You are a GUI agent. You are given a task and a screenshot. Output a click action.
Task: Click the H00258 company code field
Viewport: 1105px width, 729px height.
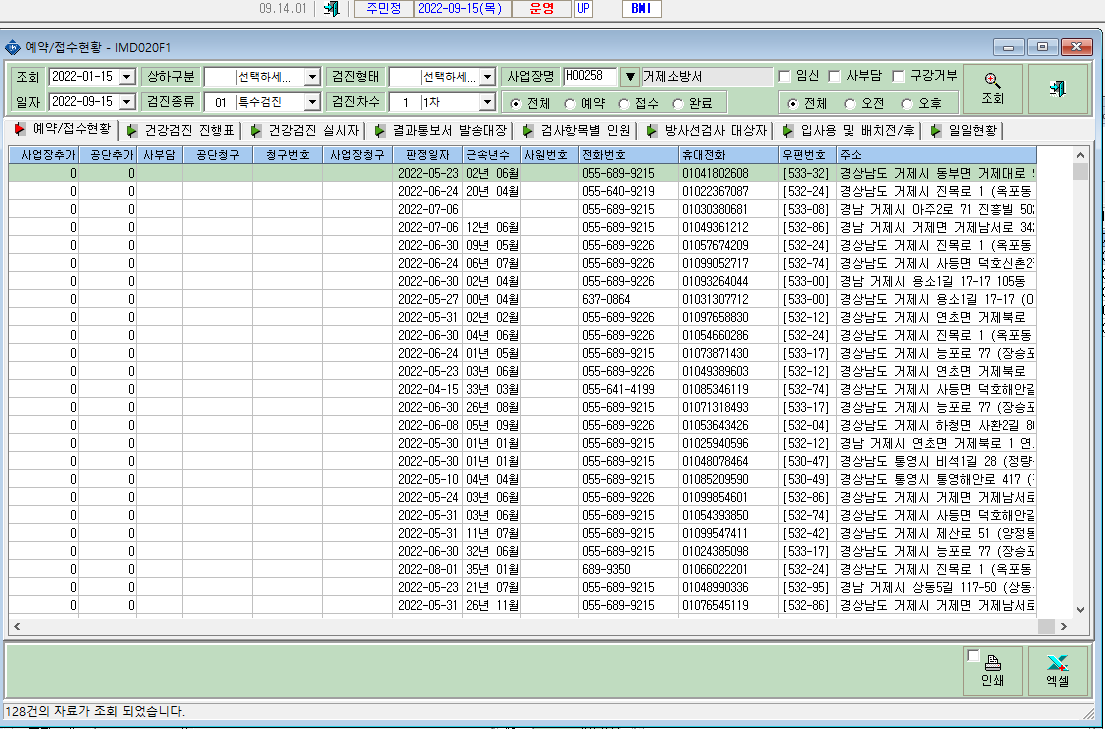tap(591, 76)
